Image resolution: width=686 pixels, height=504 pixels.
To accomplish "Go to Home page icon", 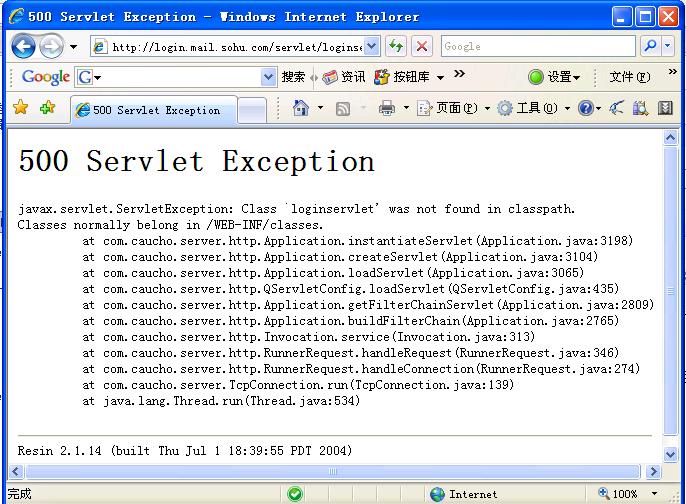I will coord(301,108).
